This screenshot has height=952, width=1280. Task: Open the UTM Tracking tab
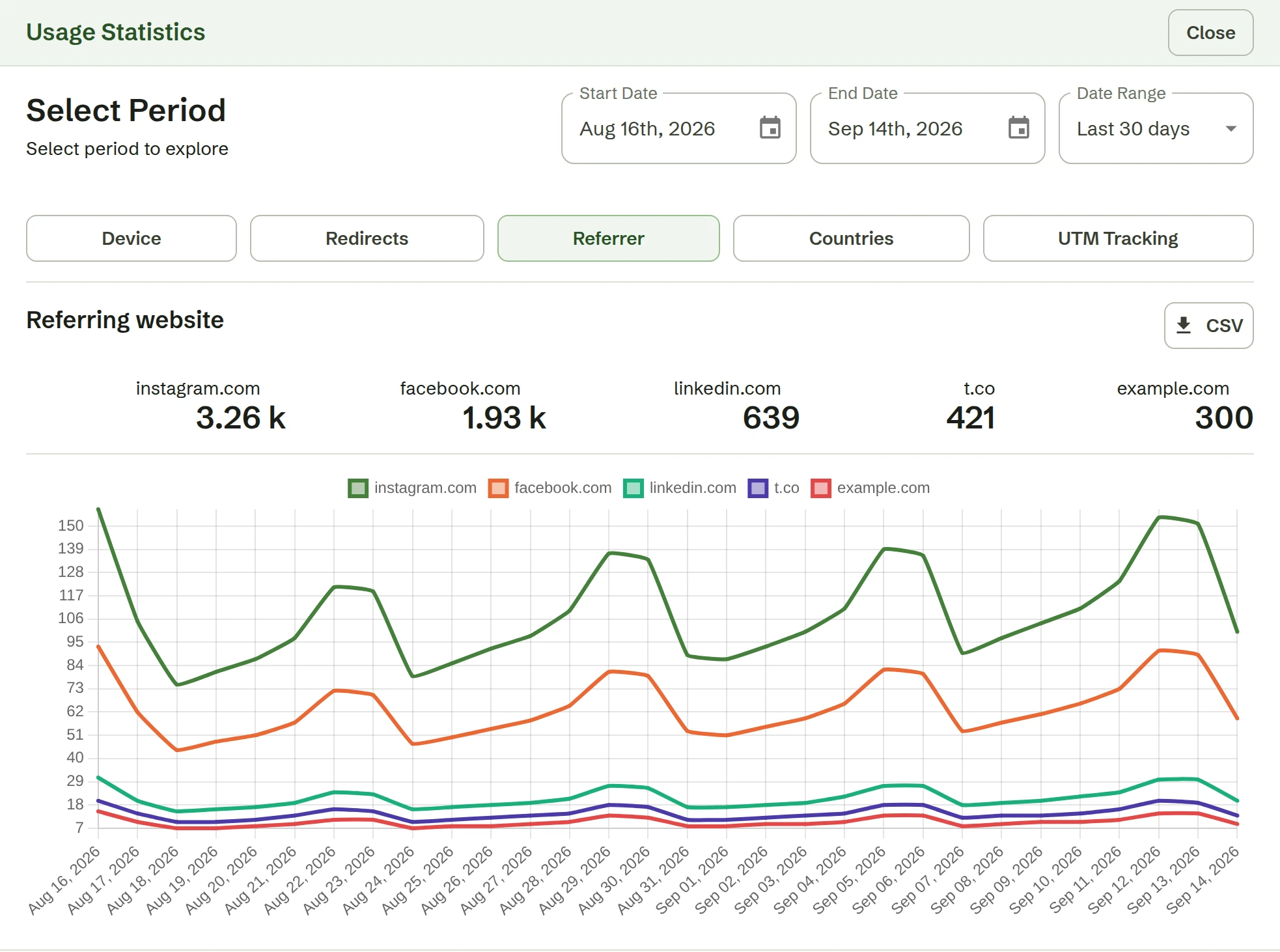point(1119,238)
